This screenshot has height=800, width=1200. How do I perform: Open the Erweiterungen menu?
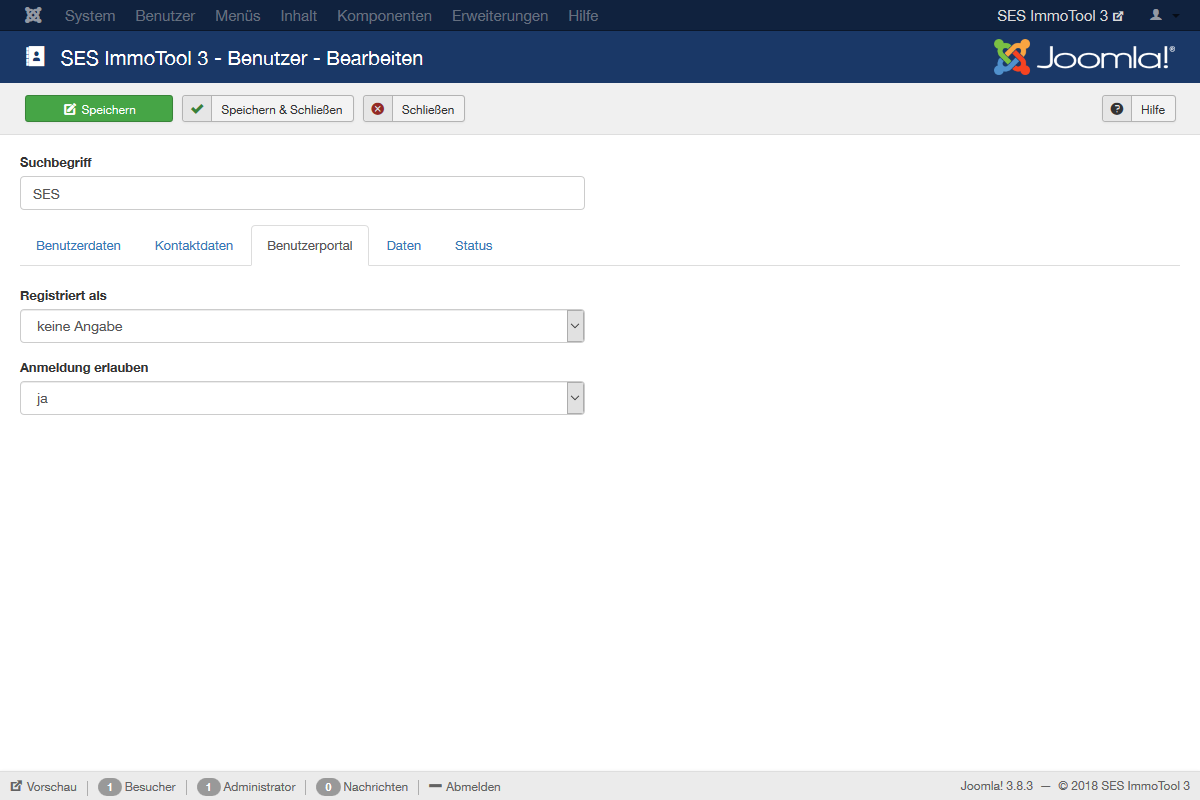coord(499,16)
